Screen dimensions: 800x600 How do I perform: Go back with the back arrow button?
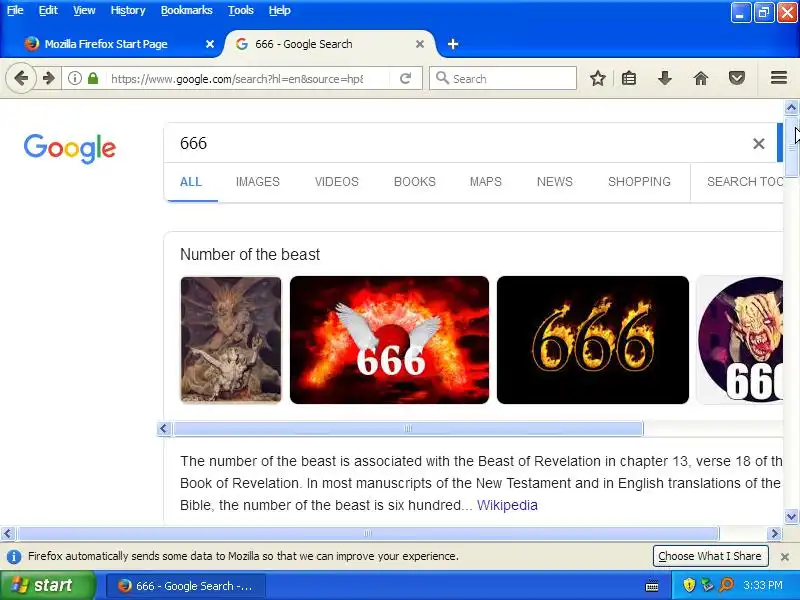21,78
